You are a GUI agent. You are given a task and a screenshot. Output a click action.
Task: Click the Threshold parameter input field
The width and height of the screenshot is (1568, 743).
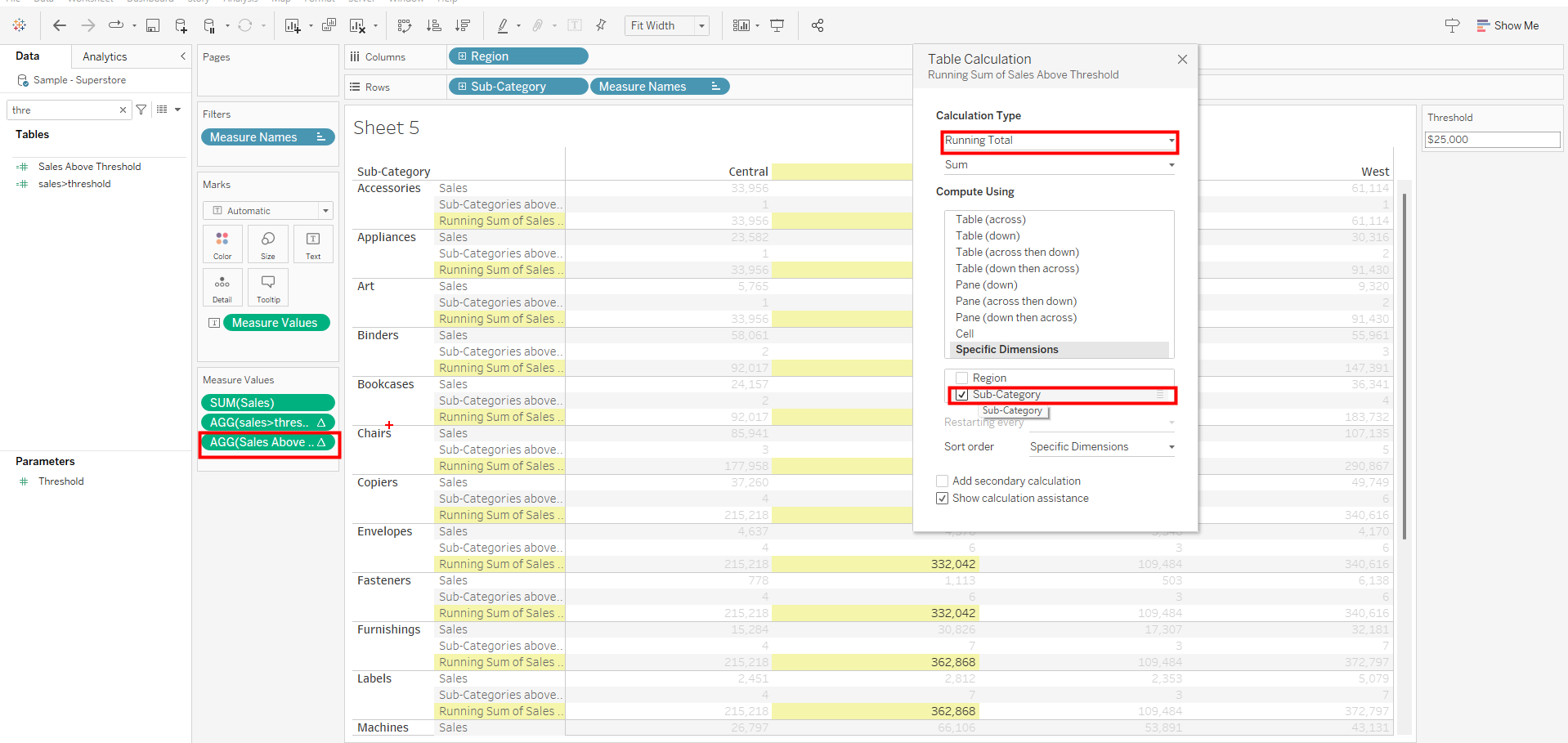(1491, 140)
